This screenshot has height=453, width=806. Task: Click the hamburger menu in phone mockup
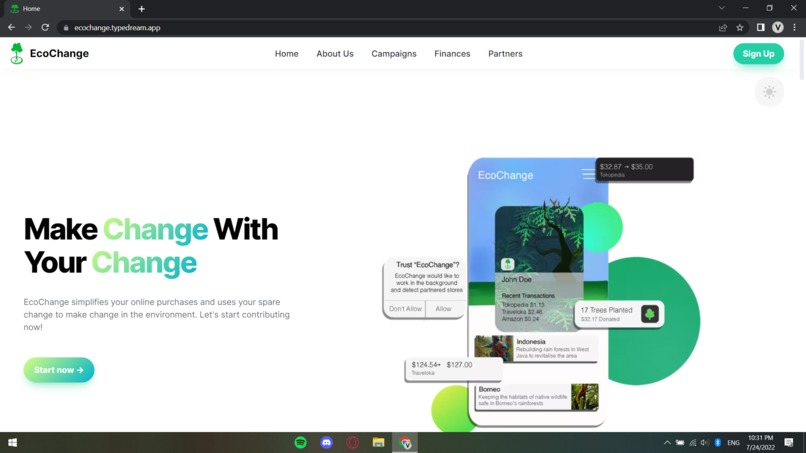(x=588, y=174)
